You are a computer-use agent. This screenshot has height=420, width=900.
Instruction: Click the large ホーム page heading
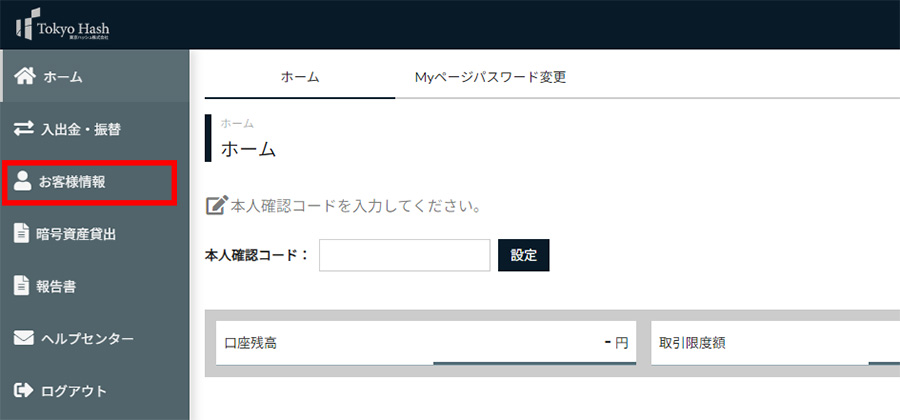(248, 149)
